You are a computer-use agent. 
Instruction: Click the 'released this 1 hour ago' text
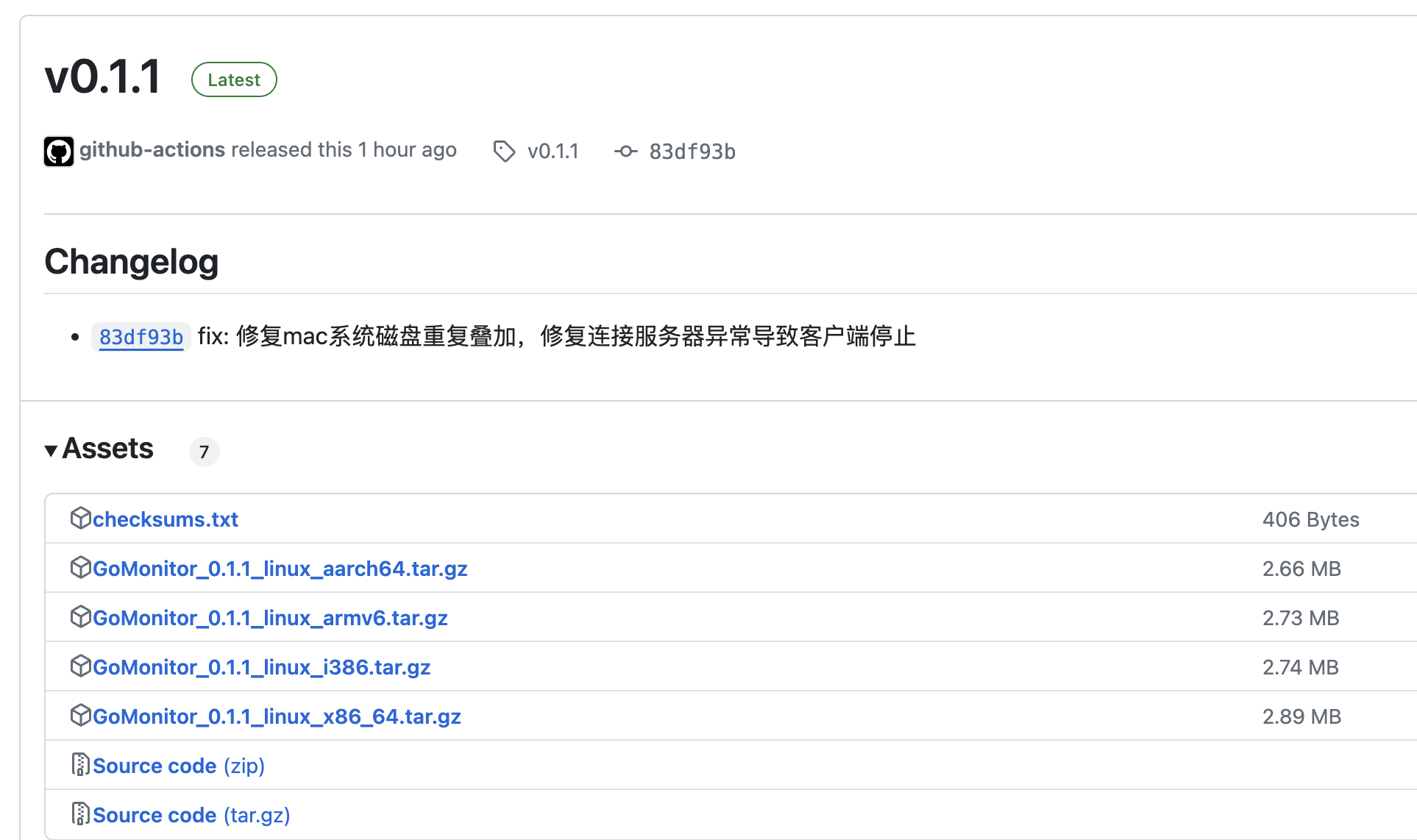(344, 150)
